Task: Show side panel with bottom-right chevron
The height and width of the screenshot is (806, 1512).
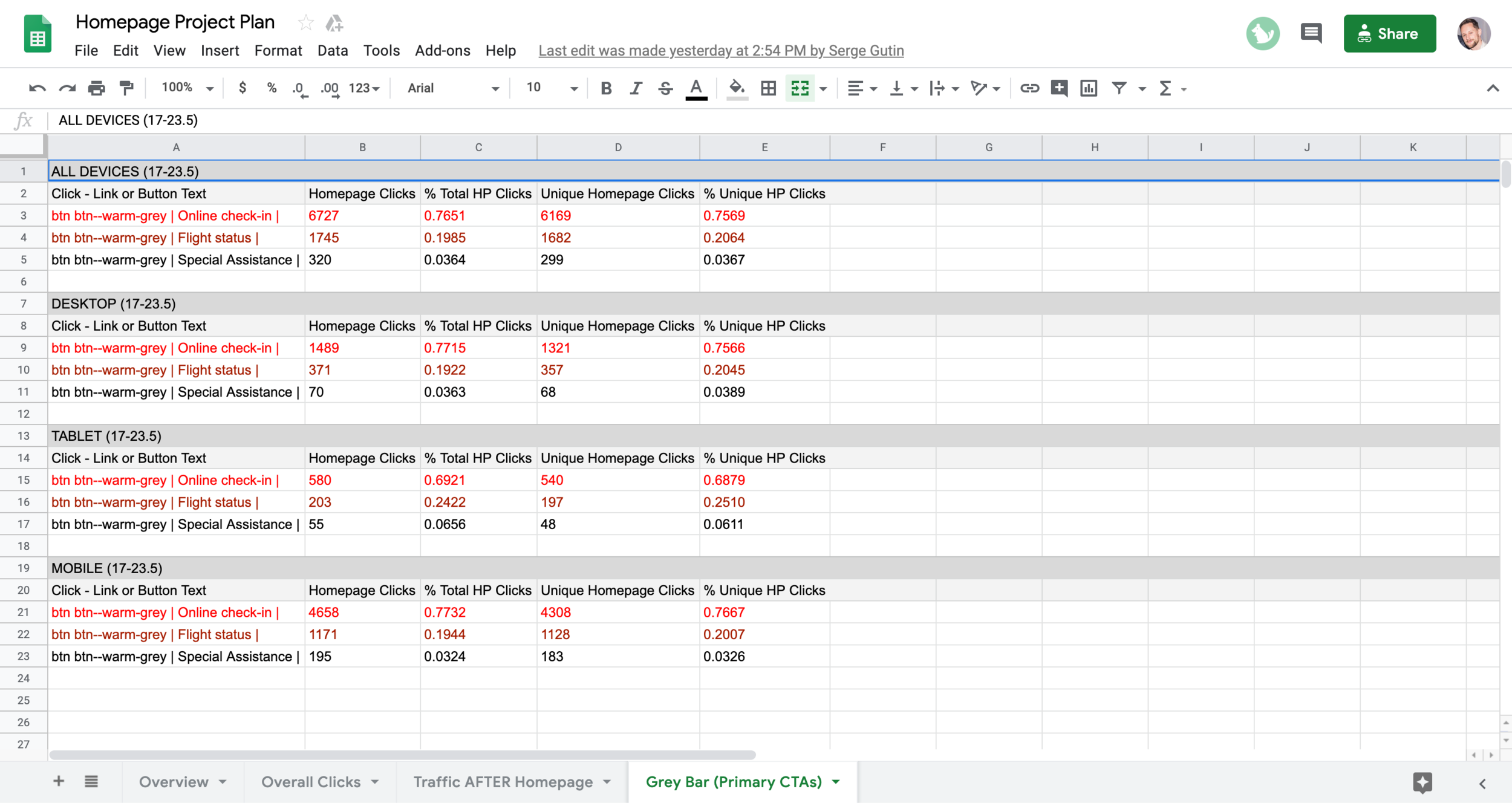Action: click(1482, 784)
